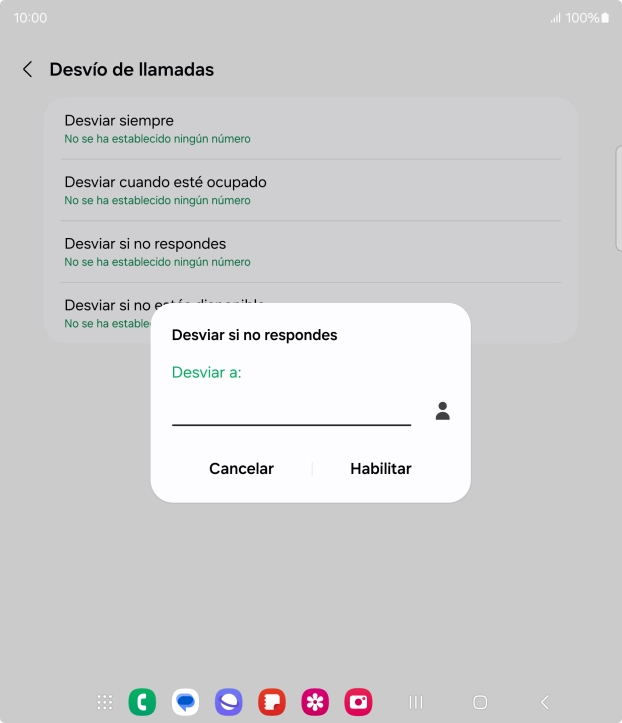Focus the Desviar a number field
The width and height of the screenshot is (622, 723).
coord(291,411)
